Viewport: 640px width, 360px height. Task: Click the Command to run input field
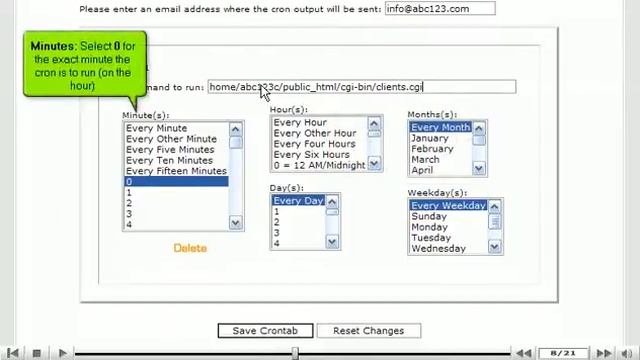tap(362, 87)
